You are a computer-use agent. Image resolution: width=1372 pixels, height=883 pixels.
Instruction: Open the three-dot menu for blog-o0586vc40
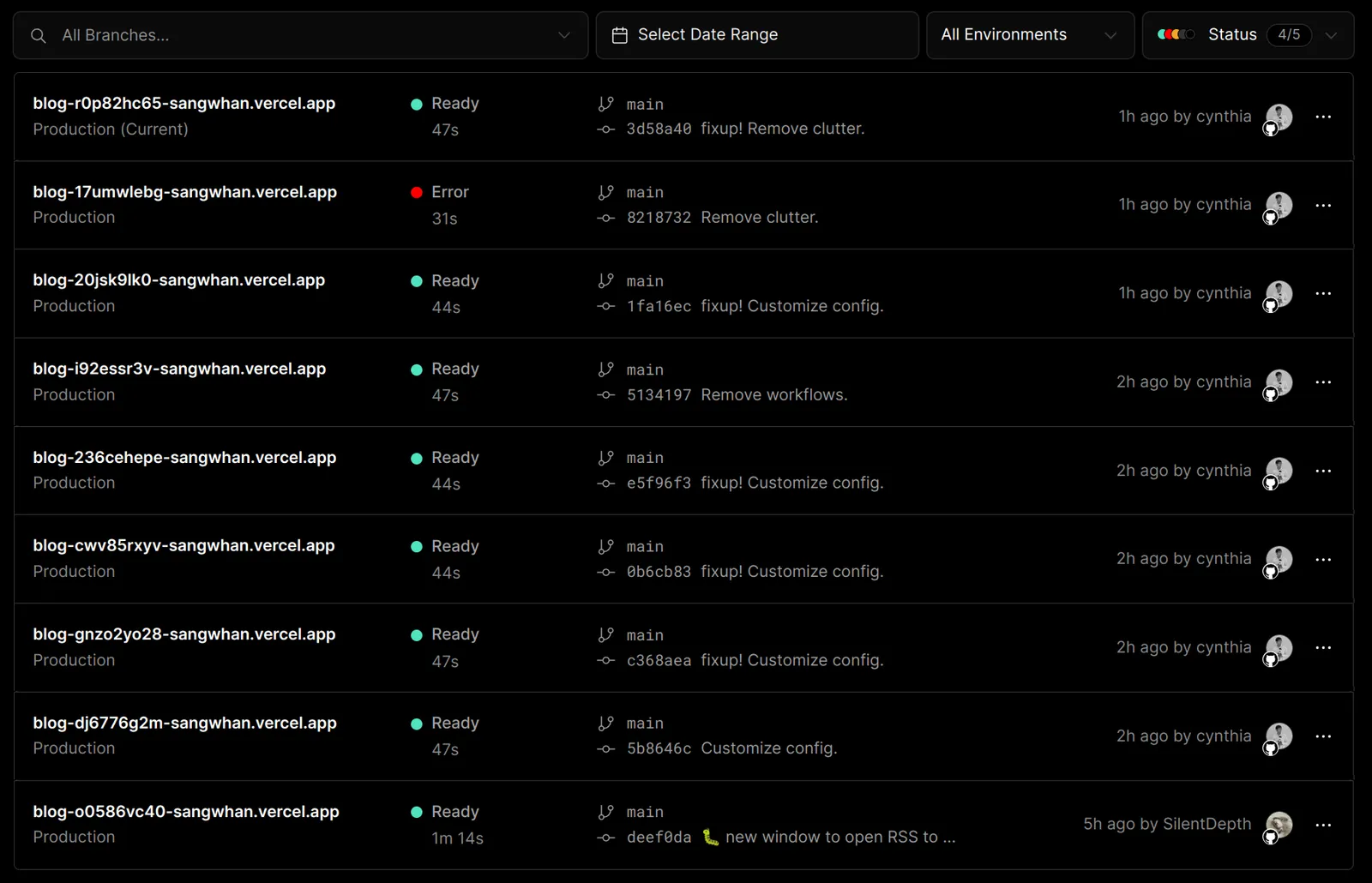(x=1323, y=826)
